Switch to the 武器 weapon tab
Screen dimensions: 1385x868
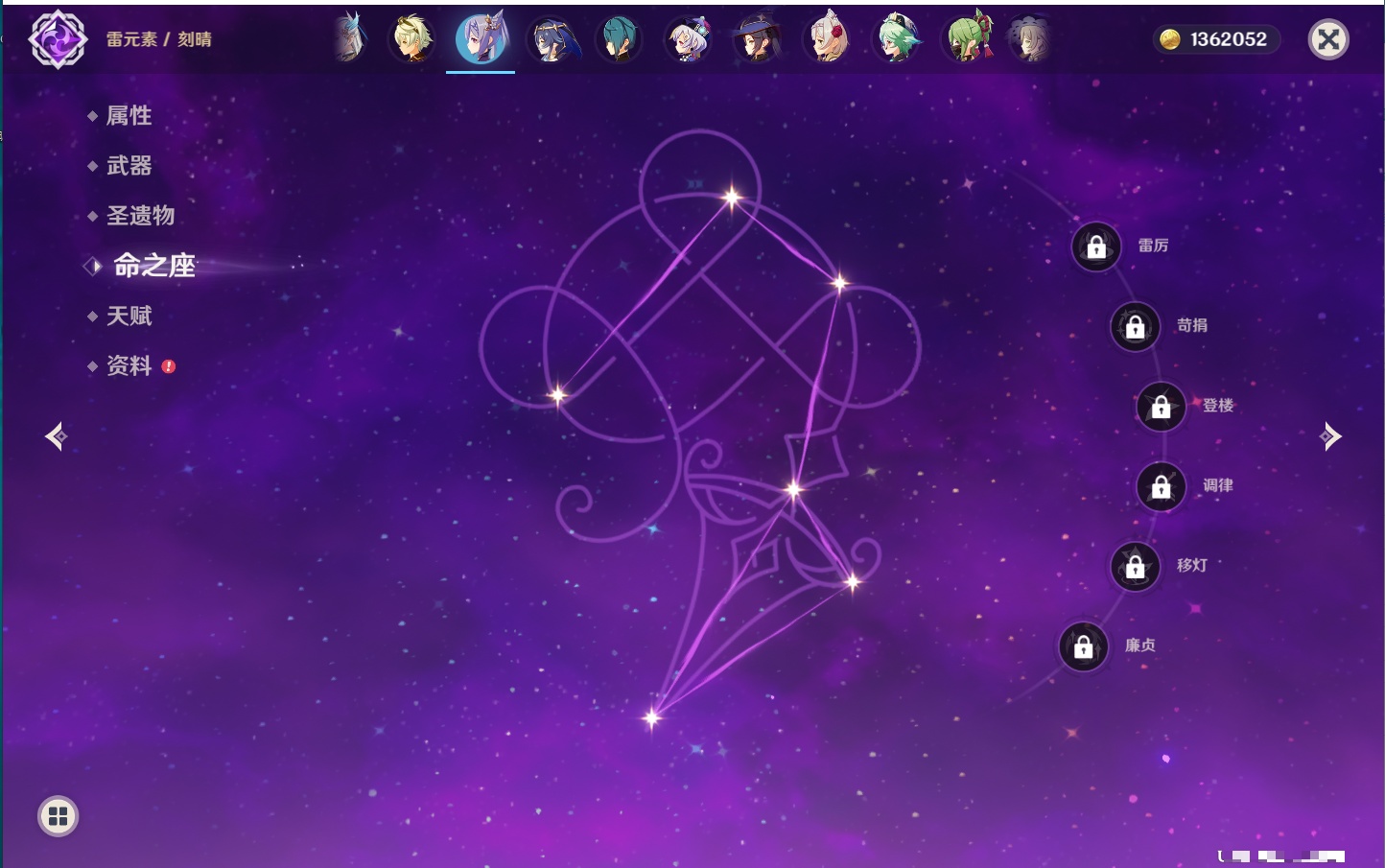129,166
